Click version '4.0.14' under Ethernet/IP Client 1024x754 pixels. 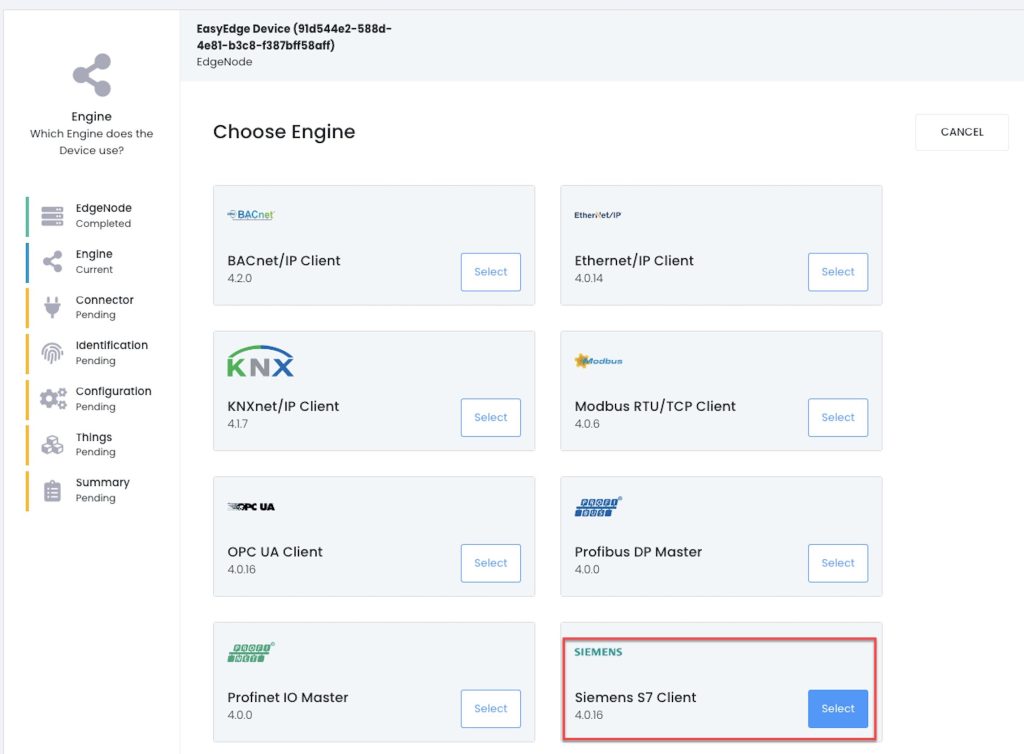point(588,278)
